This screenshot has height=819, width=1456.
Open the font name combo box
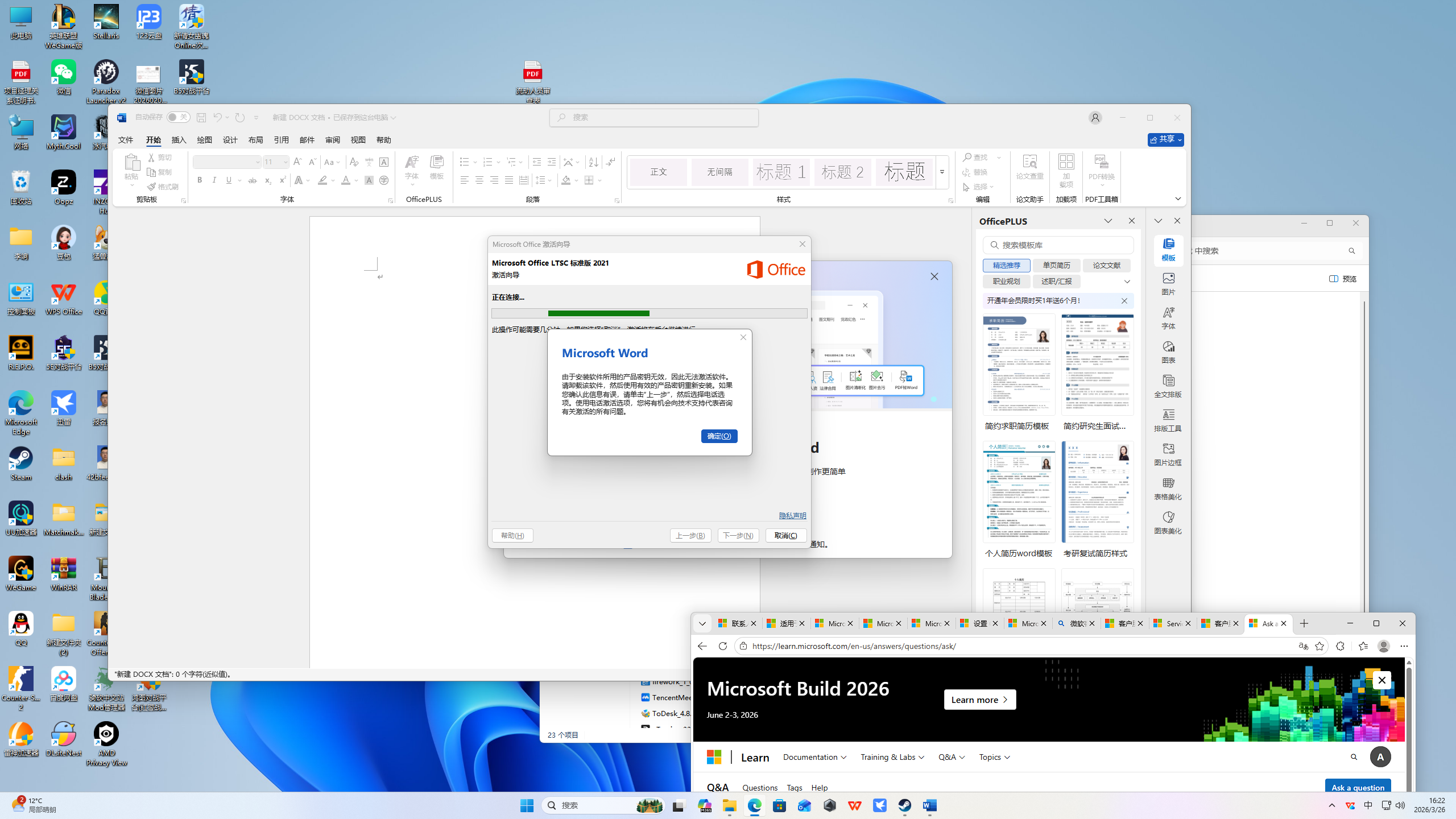click(227, 162)
